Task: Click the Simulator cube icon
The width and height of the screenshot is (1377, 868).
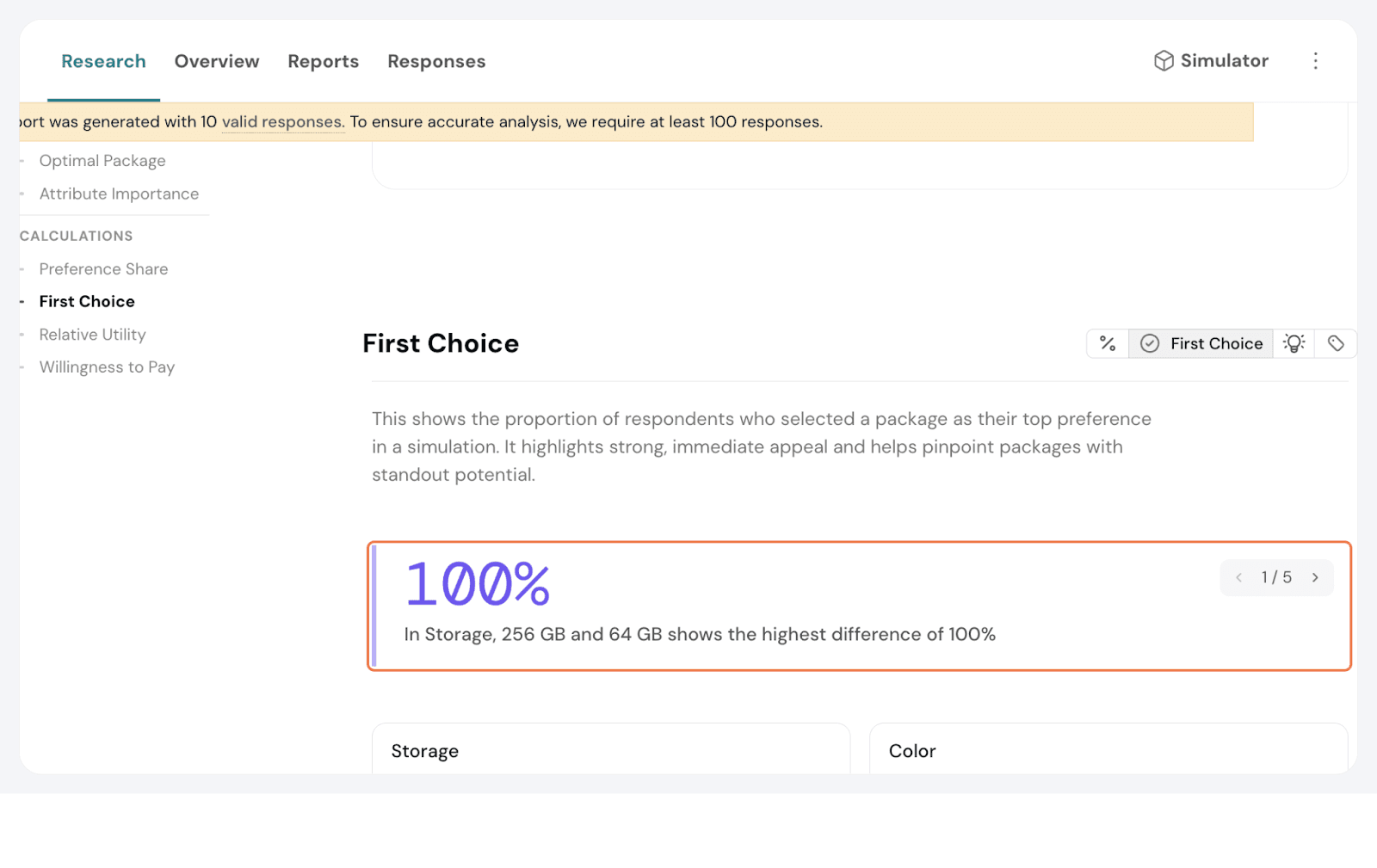Action: point(1164,61)
